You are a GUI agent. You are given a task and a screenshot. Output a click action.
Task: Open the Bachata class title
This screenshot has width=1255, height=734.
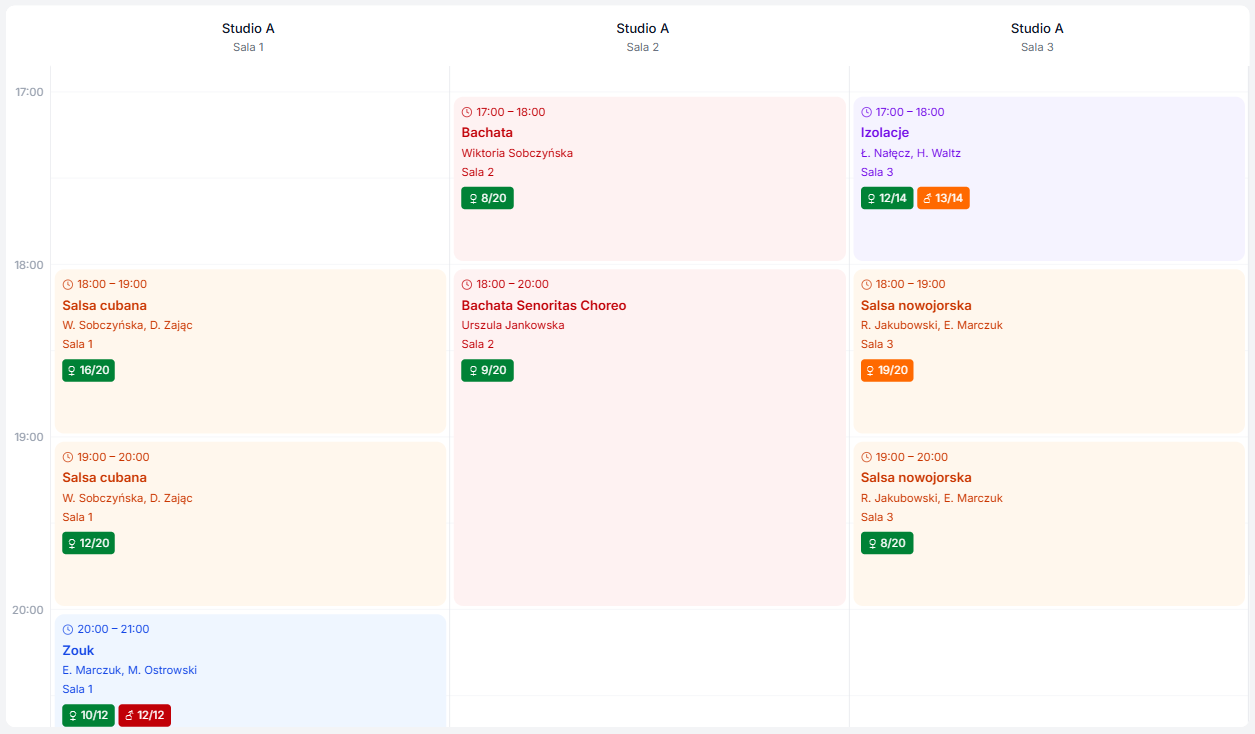(487, 133)
